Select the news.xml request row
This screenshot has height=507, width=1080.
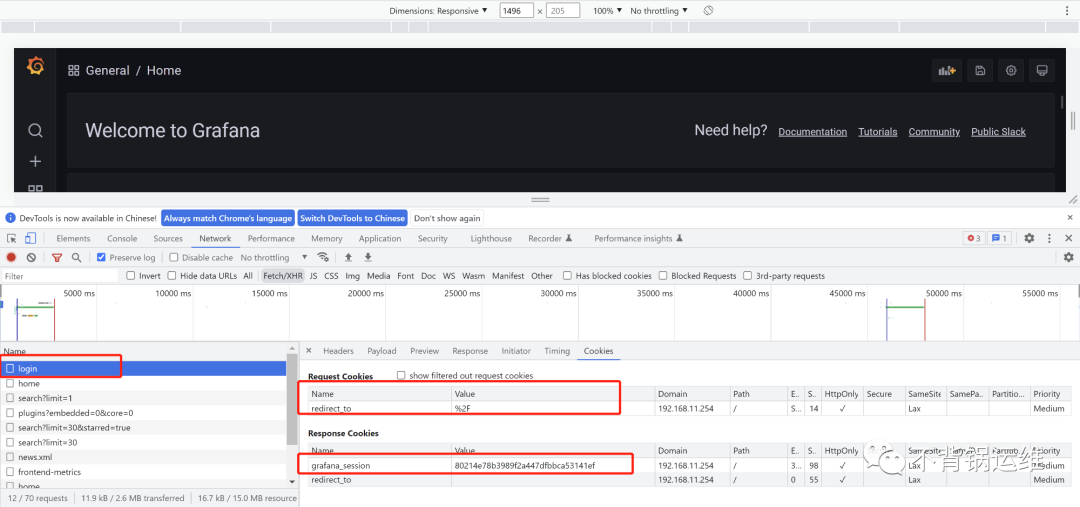click(143, 457)
